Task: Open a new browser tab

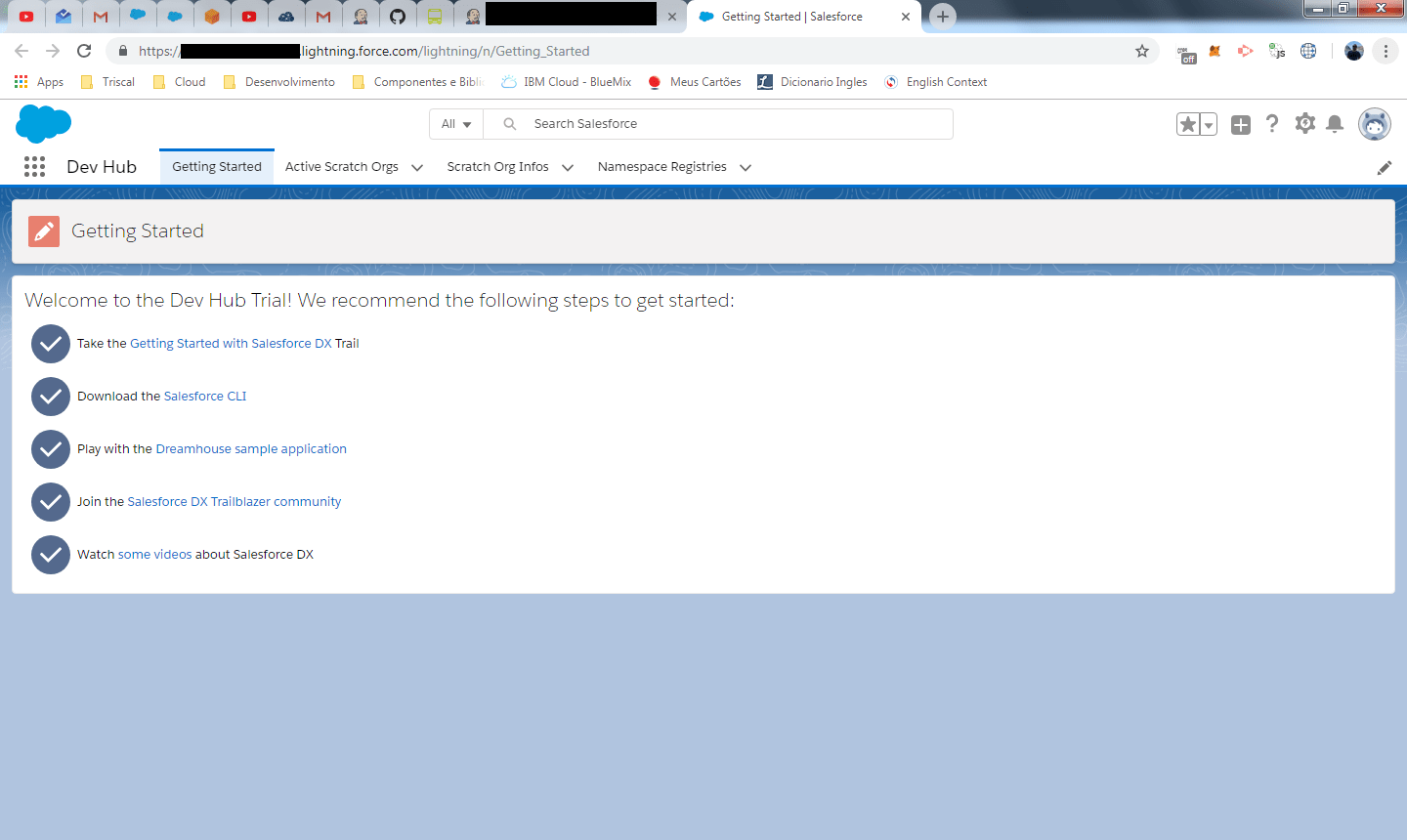Action: point(943,16)
